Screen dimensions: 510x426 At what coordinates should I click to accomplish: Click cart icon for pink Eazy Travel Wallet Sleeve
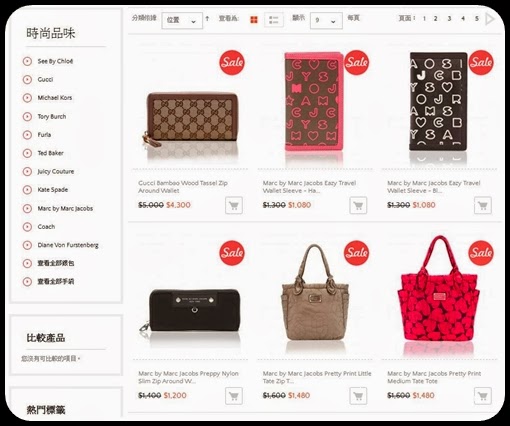click(358, 205)
